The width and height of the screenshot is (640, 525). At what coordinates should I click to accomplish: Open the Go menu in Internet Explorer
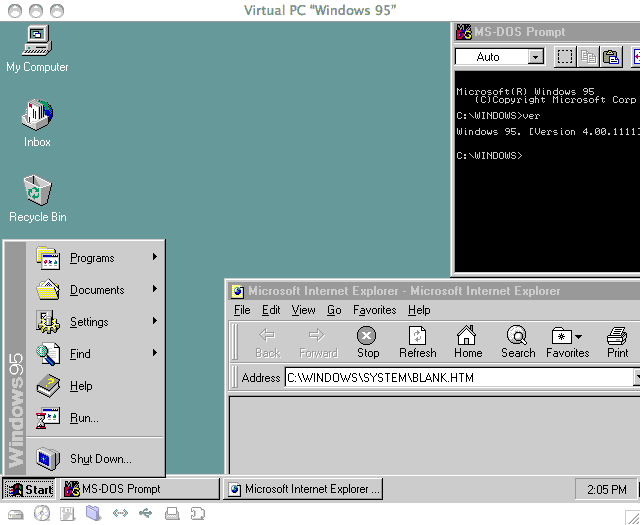(334, 310)
